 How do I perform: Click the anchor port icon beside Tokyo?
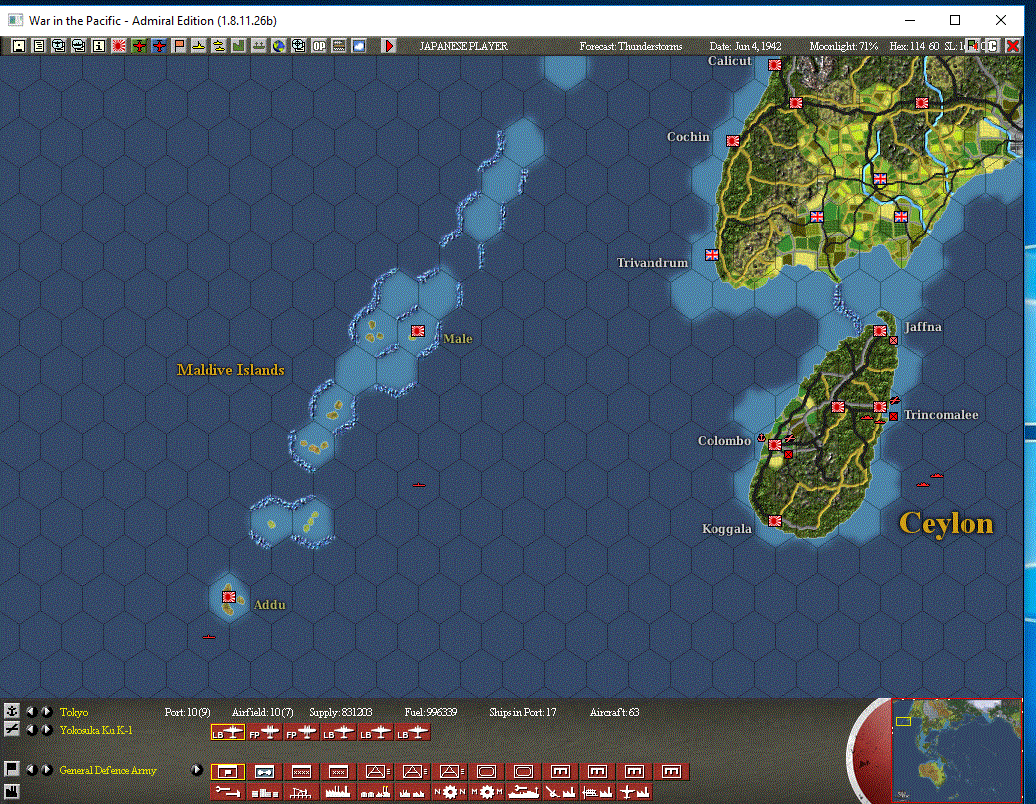[11, 711]
